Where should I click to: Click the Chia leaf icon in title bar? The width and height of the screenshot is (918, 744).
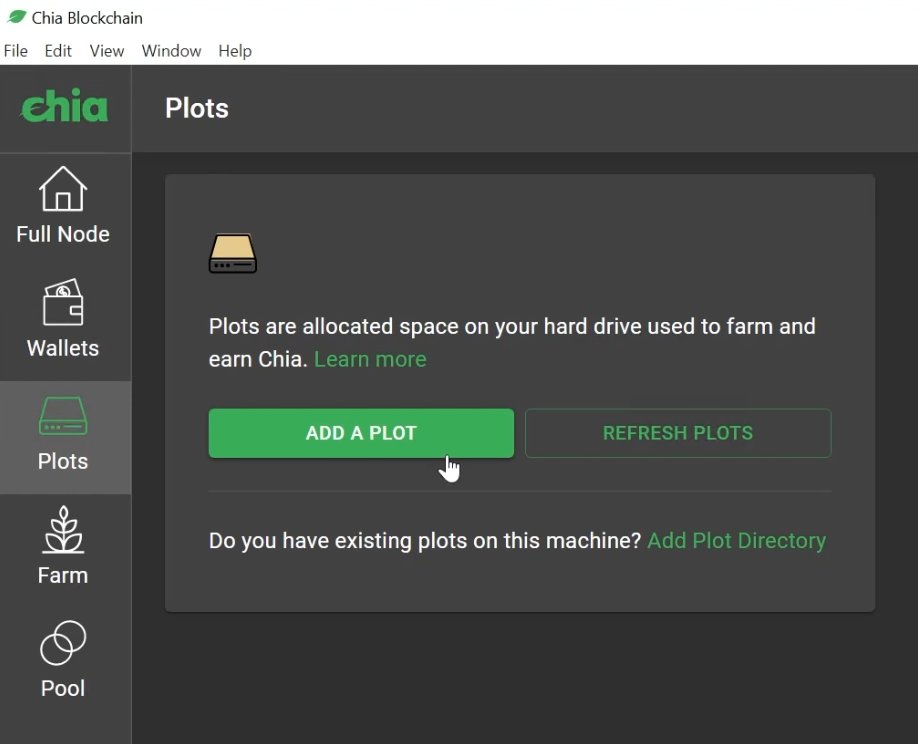16,17
